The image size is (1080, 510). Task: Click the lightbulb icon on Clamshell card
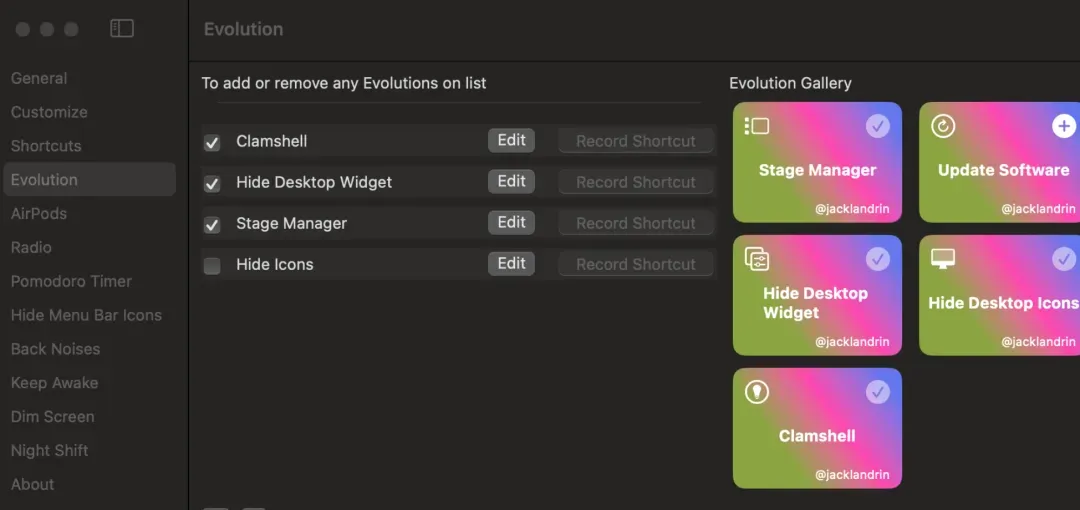756,392
